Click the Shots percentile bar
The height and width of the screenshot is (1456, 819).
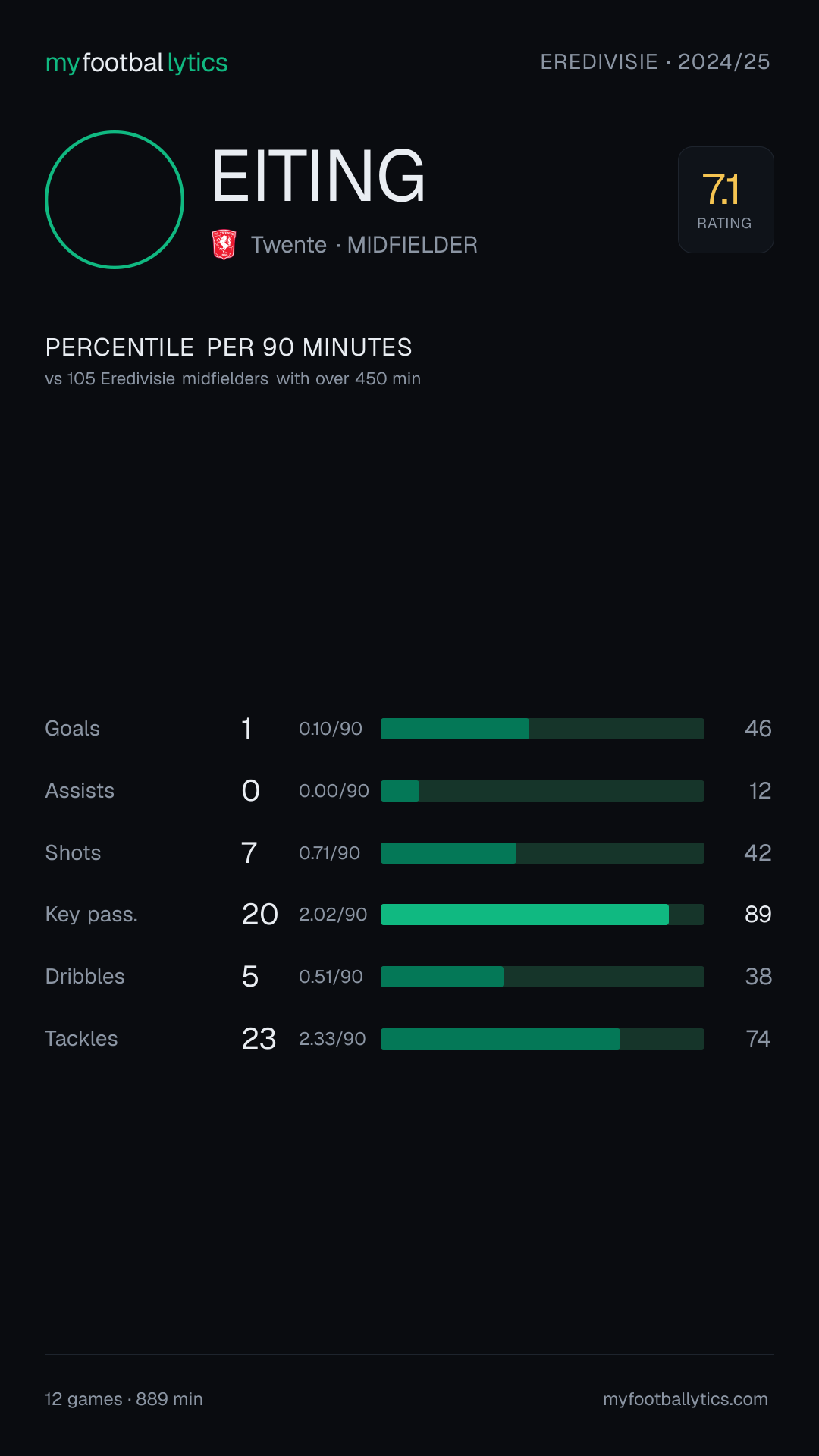click(542, 853)
